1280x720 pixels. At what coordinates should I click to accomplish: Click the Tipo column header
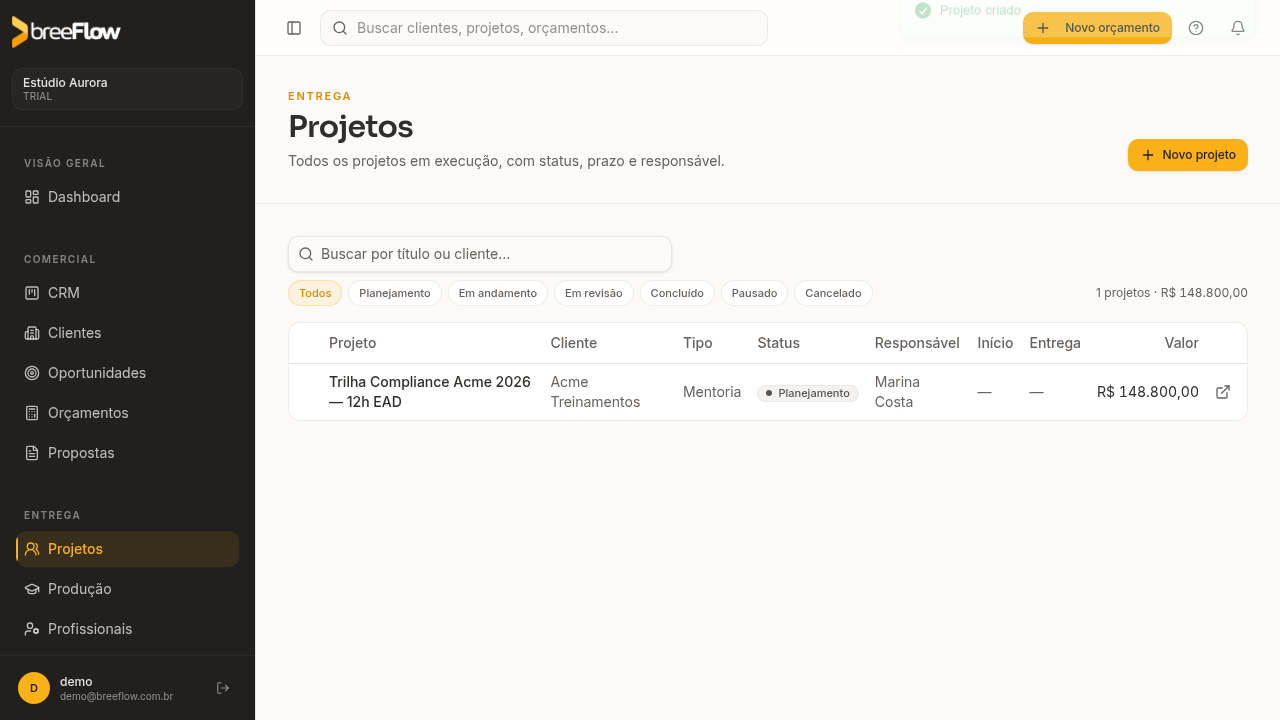pyautogui.click(x=698, y=343)
